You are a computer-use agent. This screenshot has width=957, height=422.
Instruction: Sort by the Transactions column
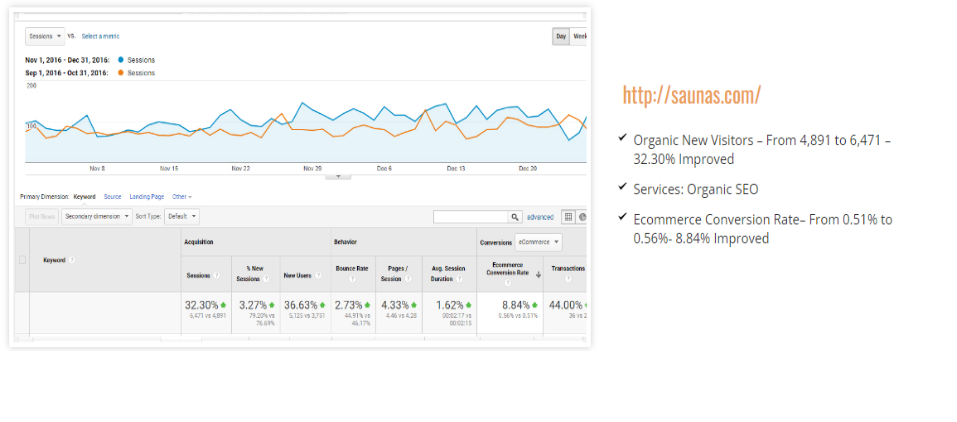[568, 268]
